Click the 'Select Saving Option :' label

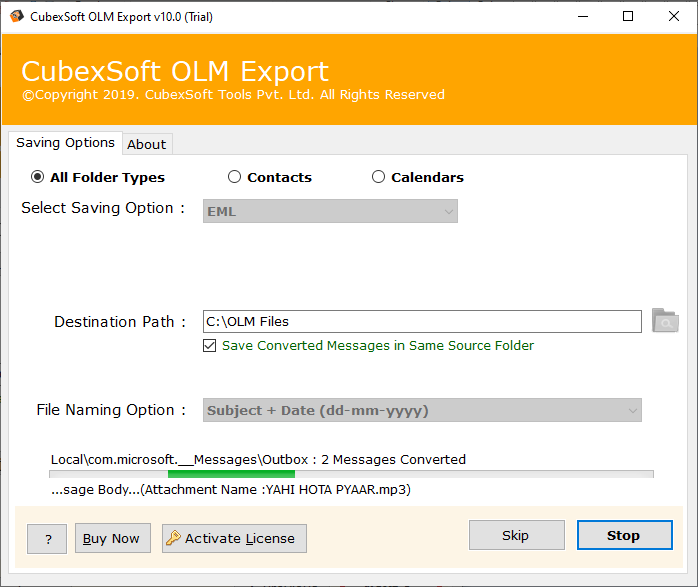(103, 208)
